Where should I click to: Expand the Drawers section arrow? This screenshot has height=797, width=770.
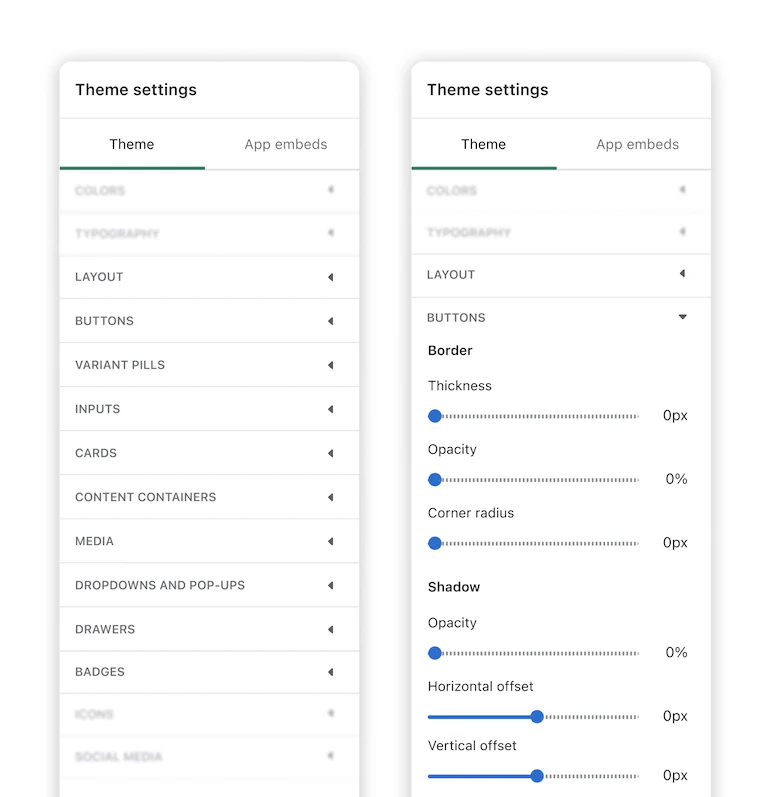[331, 629]
